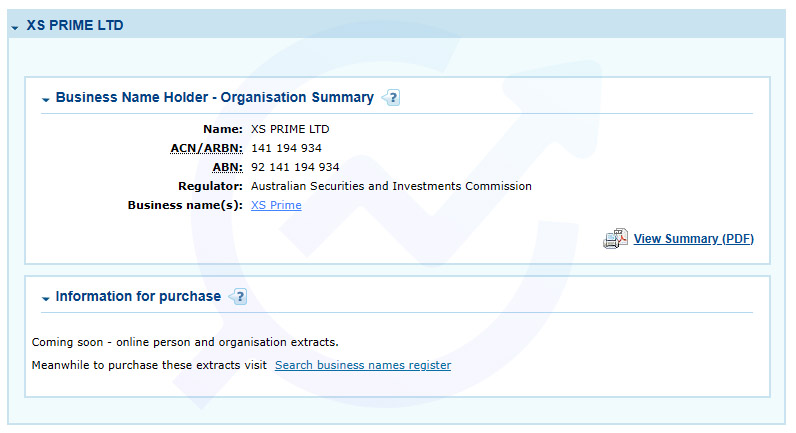The height and width of the screenshot is (433, 796).
Task: Click the Information for purchase heading
Action: [x=138, y=296]
